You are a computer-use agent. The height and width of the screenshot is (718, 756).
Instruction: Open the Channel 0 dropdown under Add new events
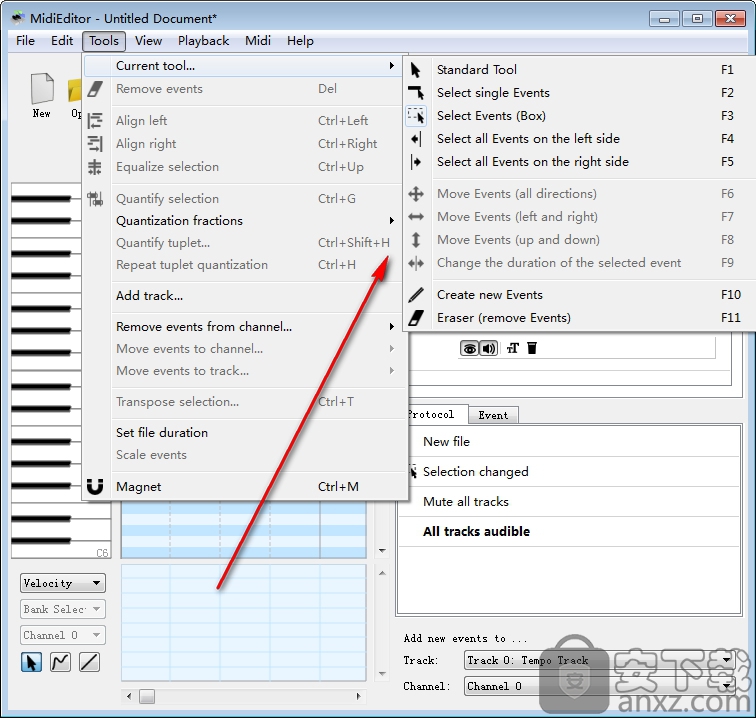[599, 686]
